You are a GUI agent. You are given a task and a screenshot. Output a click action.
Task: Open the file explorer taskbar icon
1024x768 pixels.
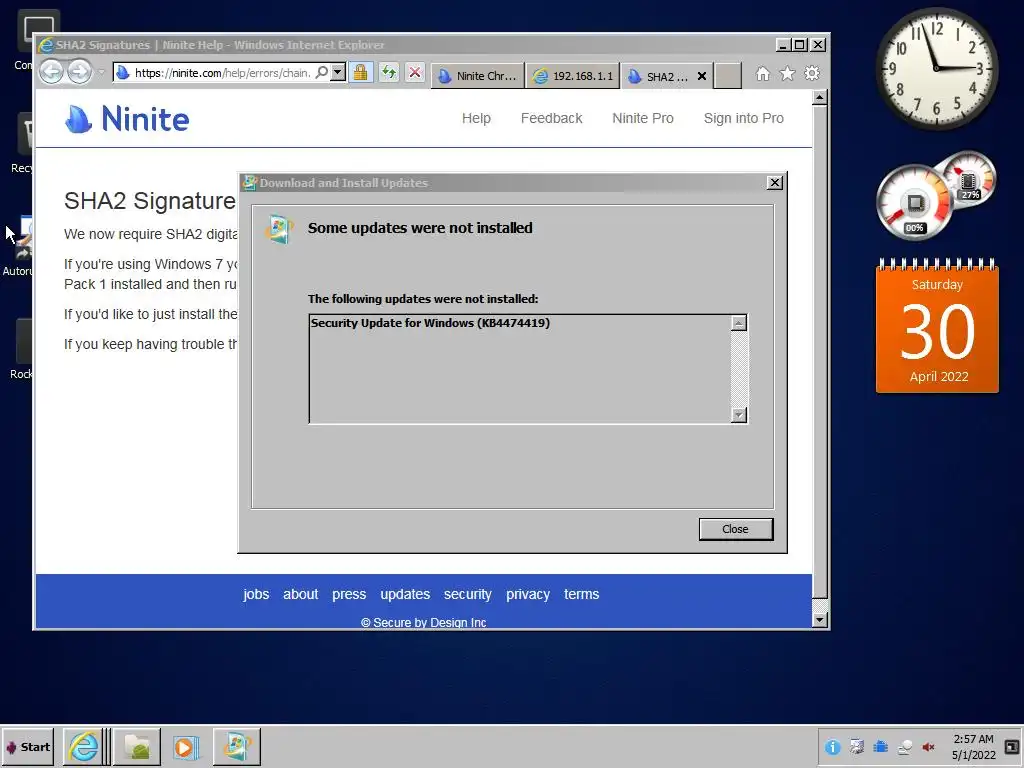[x=138, y=746]
